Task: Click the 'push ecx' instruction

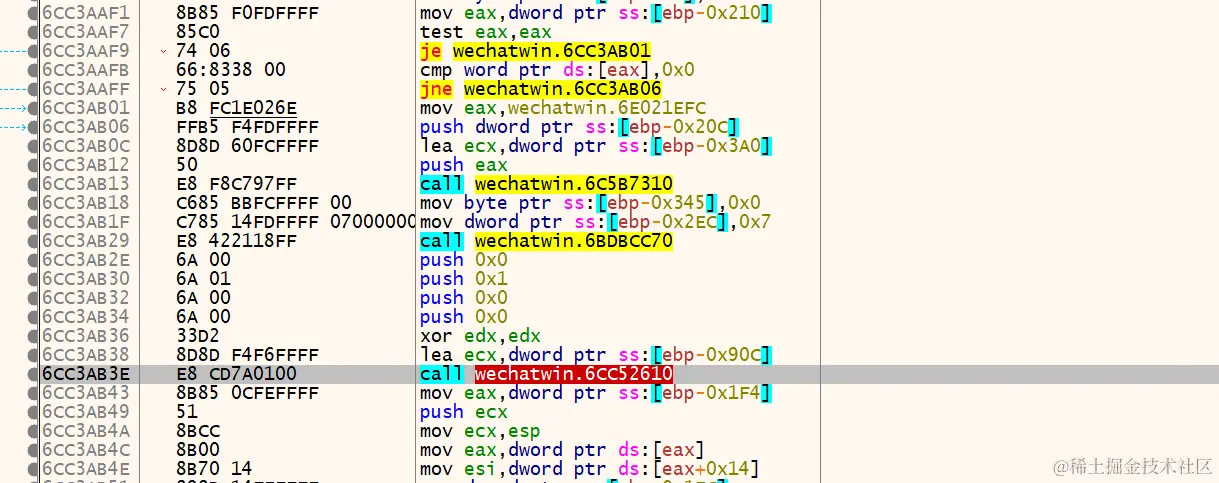Action: pos(464,412)
